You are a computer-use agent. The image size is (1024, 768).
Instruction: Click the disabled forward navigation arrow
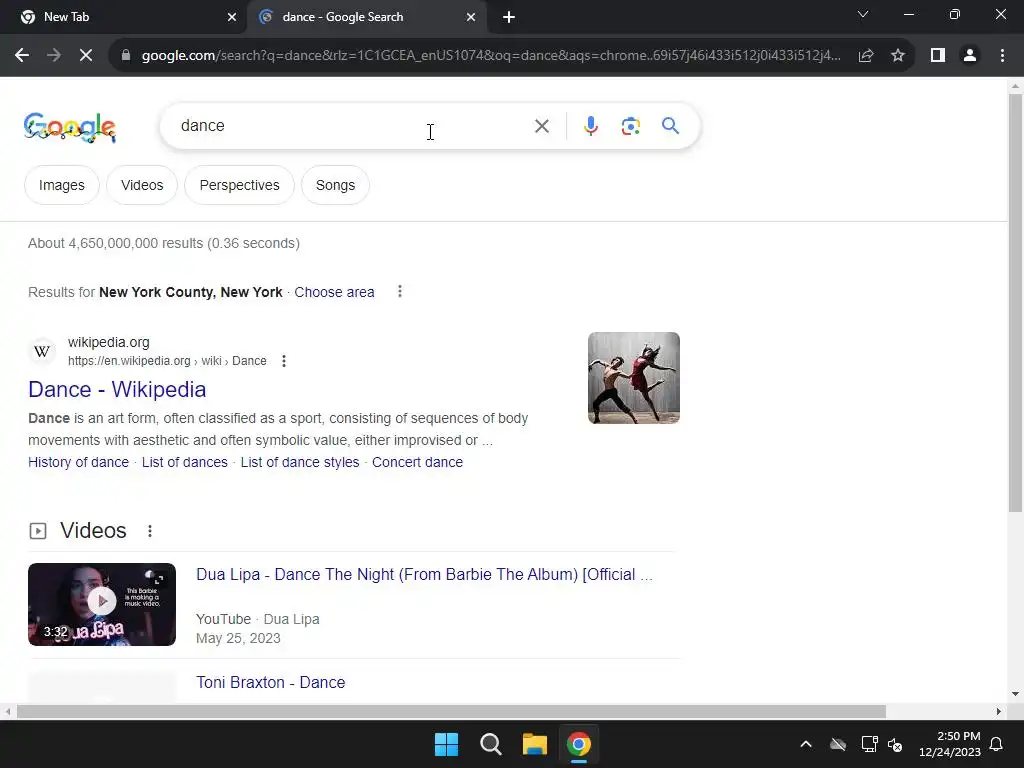pyautogui.click(x=54, y=56)
